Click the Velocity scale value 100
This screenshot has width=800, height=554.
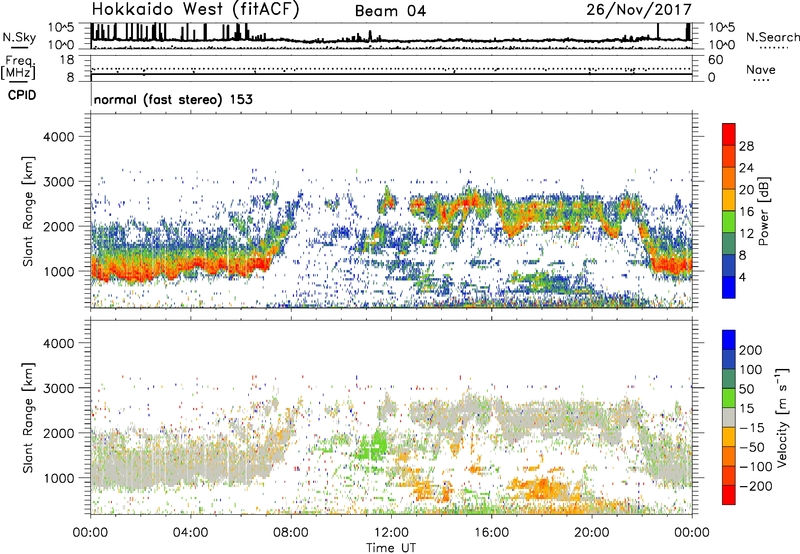point(751,370)
